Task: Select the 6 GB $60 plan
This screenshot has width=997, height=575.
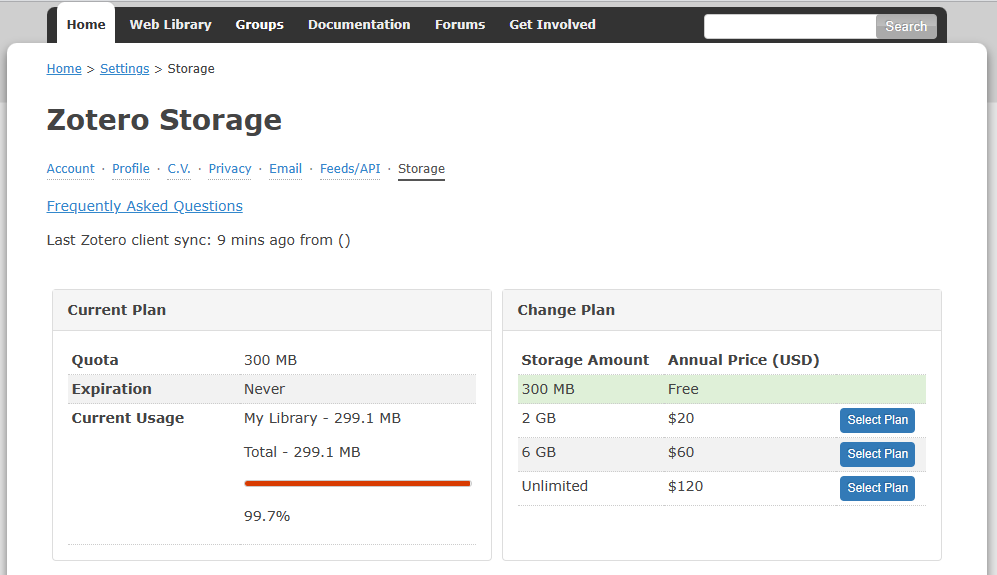Action: [877, 454]
